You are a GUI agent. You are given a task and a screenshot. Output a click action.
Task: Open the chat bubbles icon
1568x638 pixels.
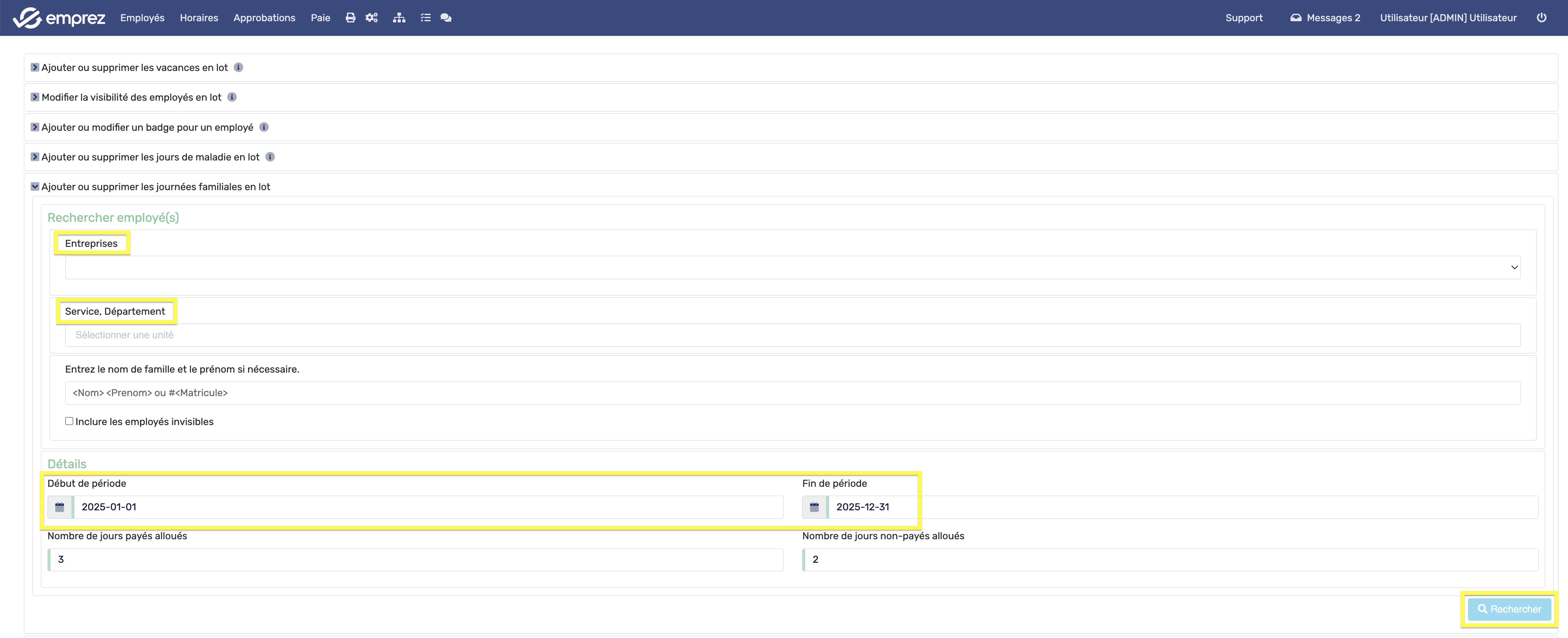pyautogui.click(x=446, y=18)
